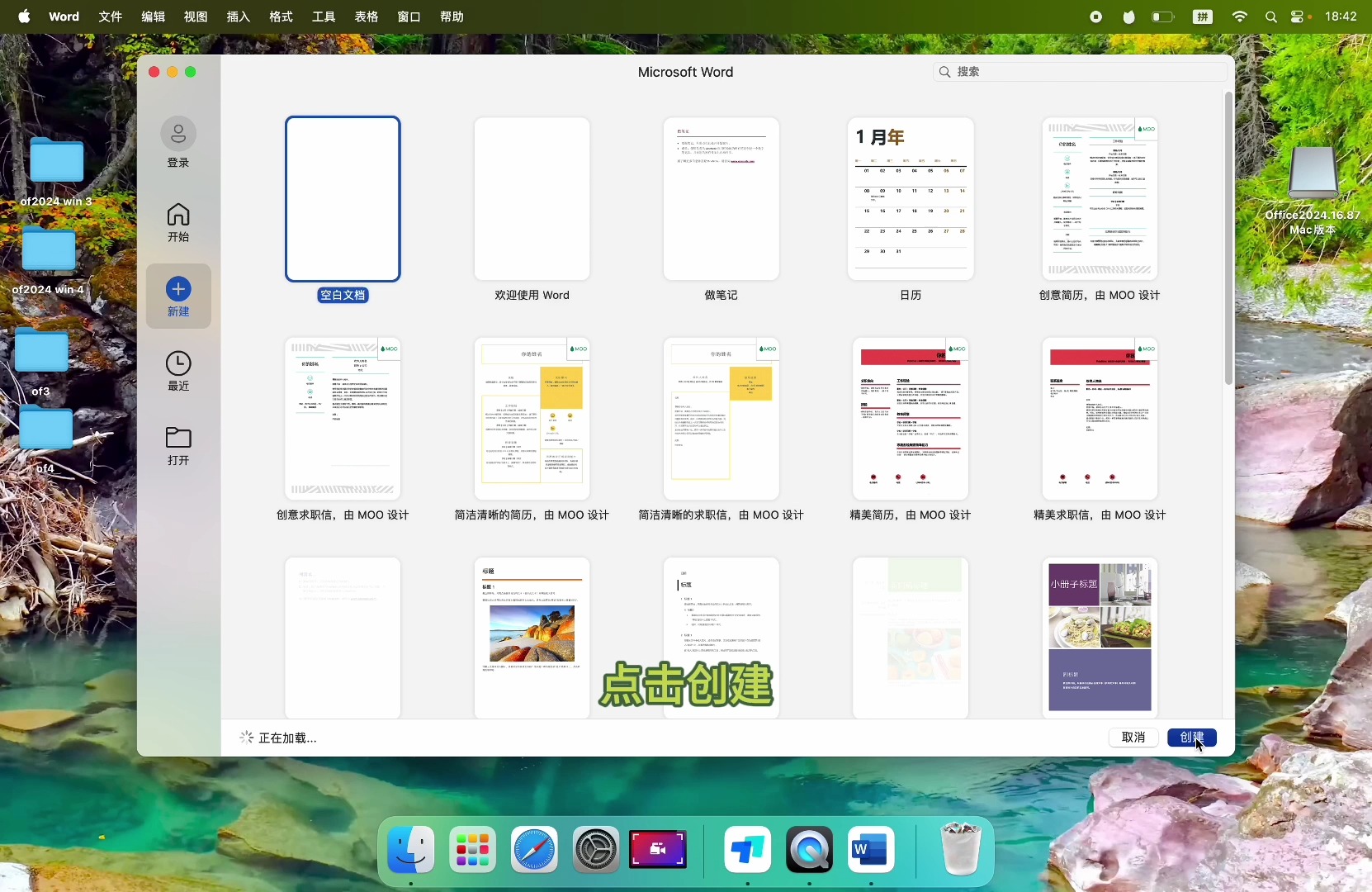This screenshot has width=1372, height=892.
Task: Select 精美简历，由 MOO 设计 template
Action: click(x=911, y=419)
